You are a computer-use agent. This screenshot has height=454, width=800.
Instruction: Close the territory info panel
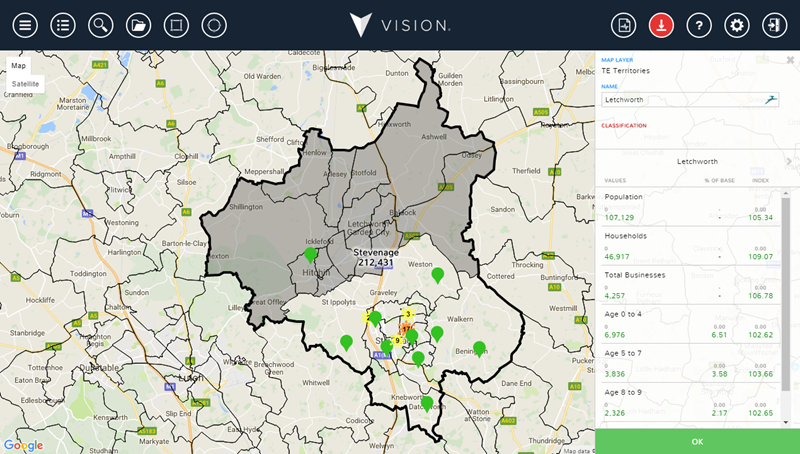(790, 60)
